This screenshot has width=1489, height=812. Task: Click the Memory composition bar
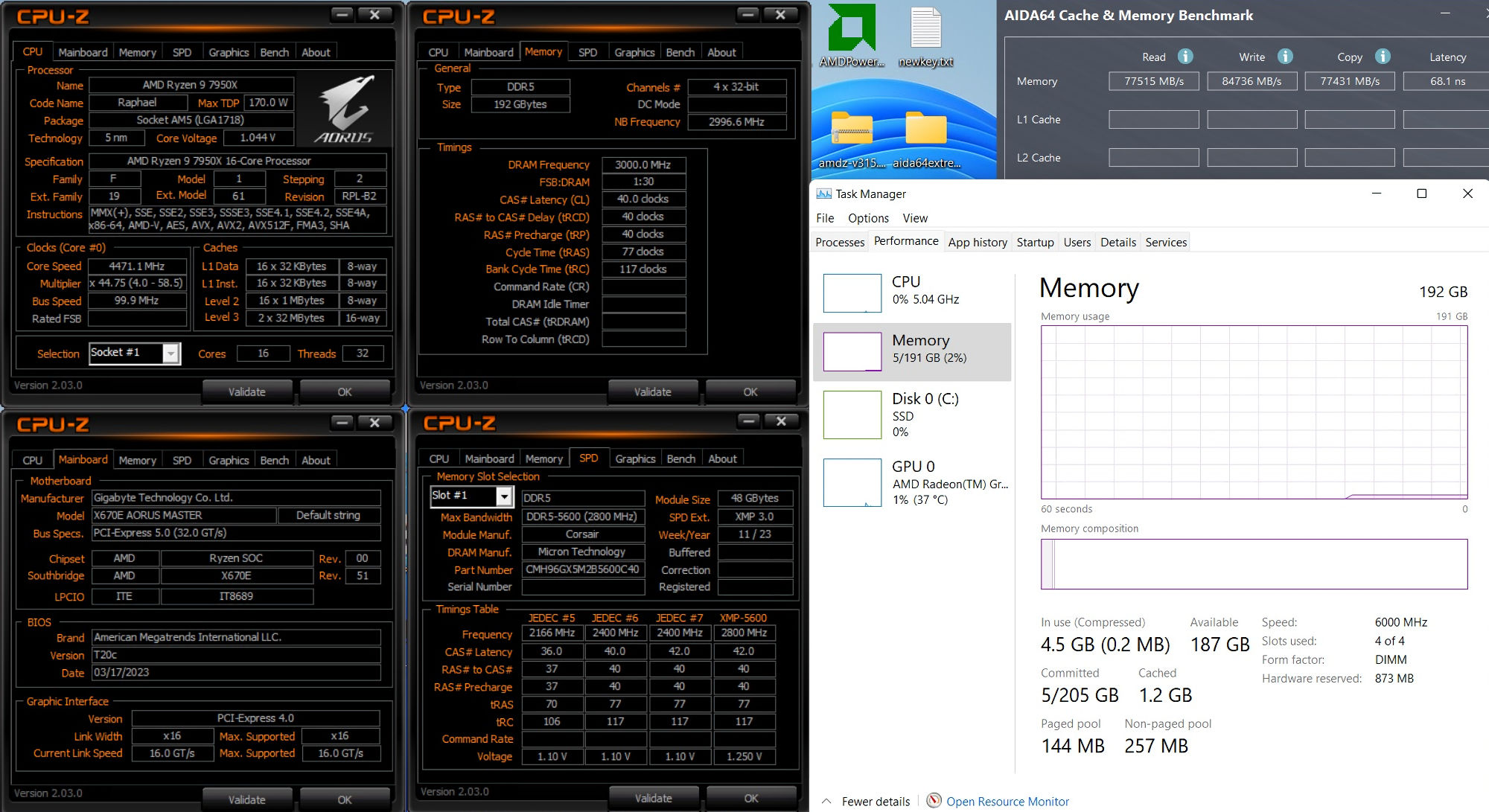click(x=1254, y=564)
